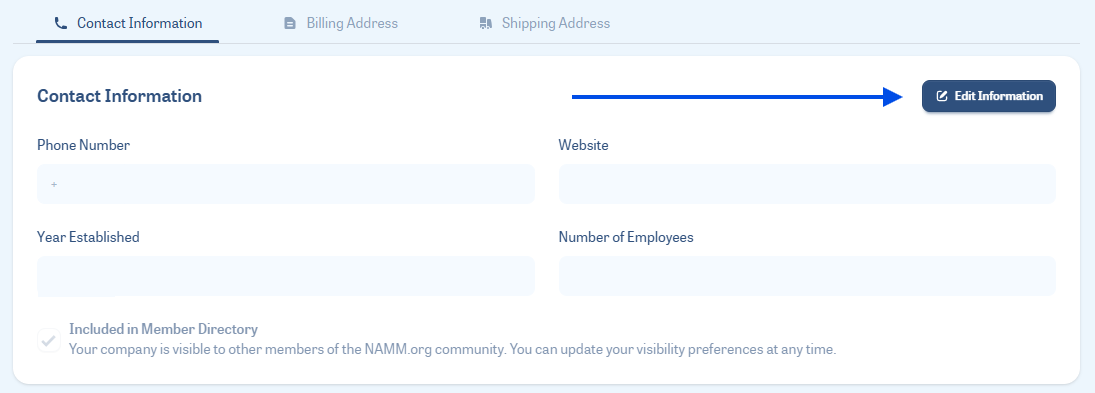The height and width of the screenshot is (393, 1095).
Task: Click the truck icon beside Shipping Address
Action: (486, 24)
